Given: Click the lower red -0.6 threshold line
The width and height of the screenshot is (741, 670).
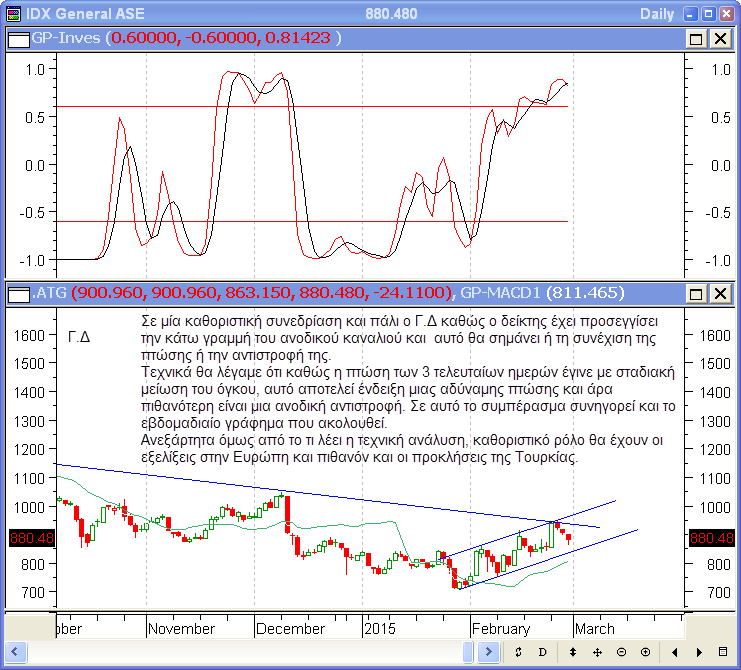Looking at the screenshot, I should click(312, 221).
